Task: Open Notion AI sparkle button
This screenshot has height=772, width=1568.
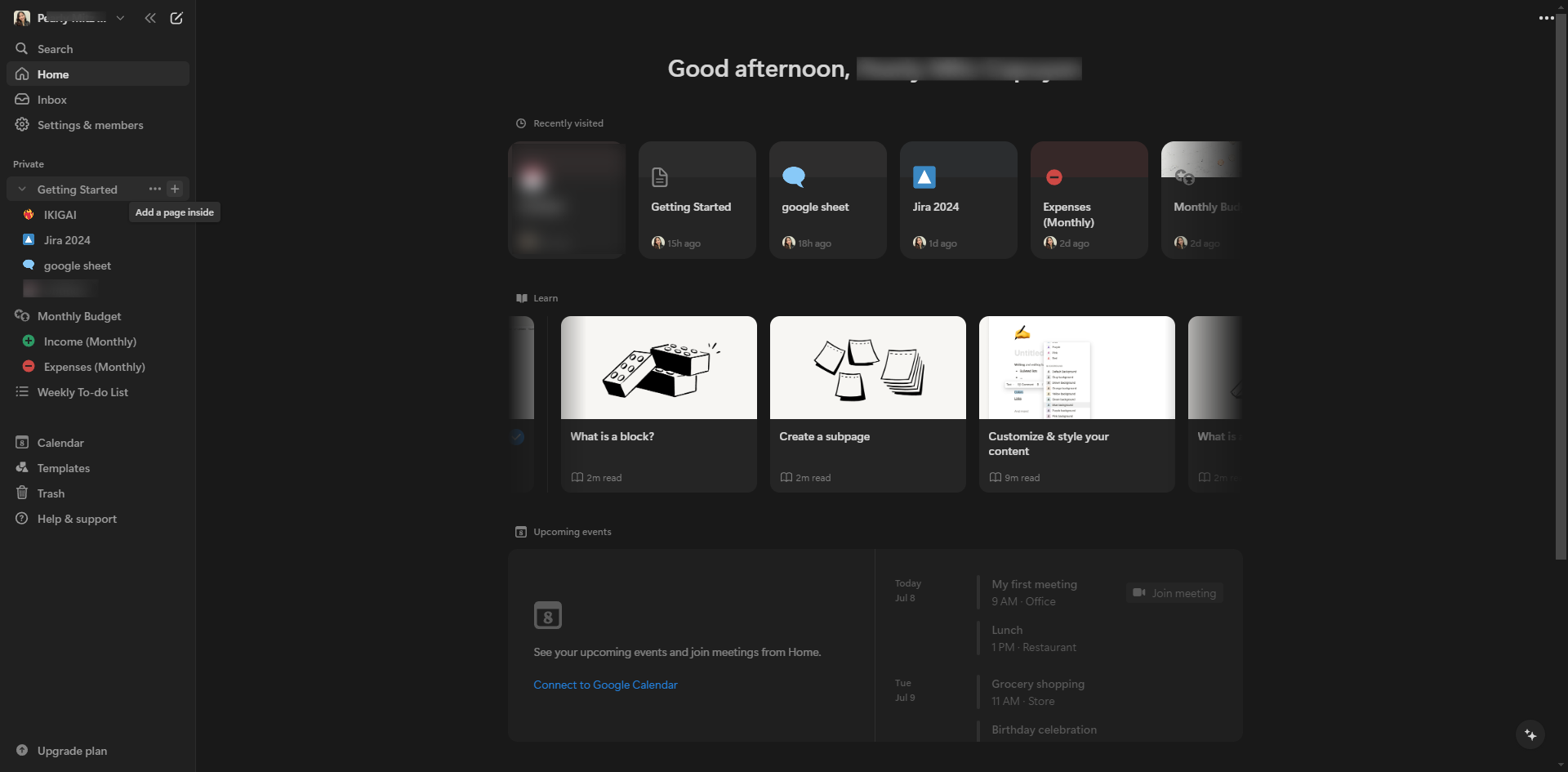Action: coord(1530,734)
